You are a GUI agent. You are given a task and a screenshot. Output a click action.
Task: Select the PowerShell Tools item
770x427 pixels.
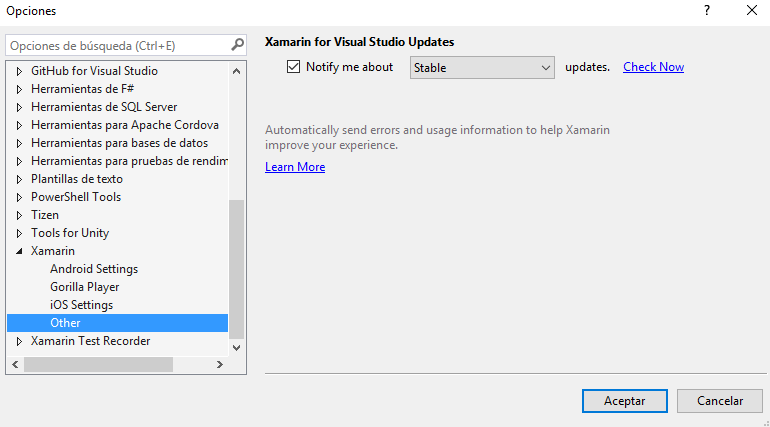pyautogui.click(x=76, y=197)
